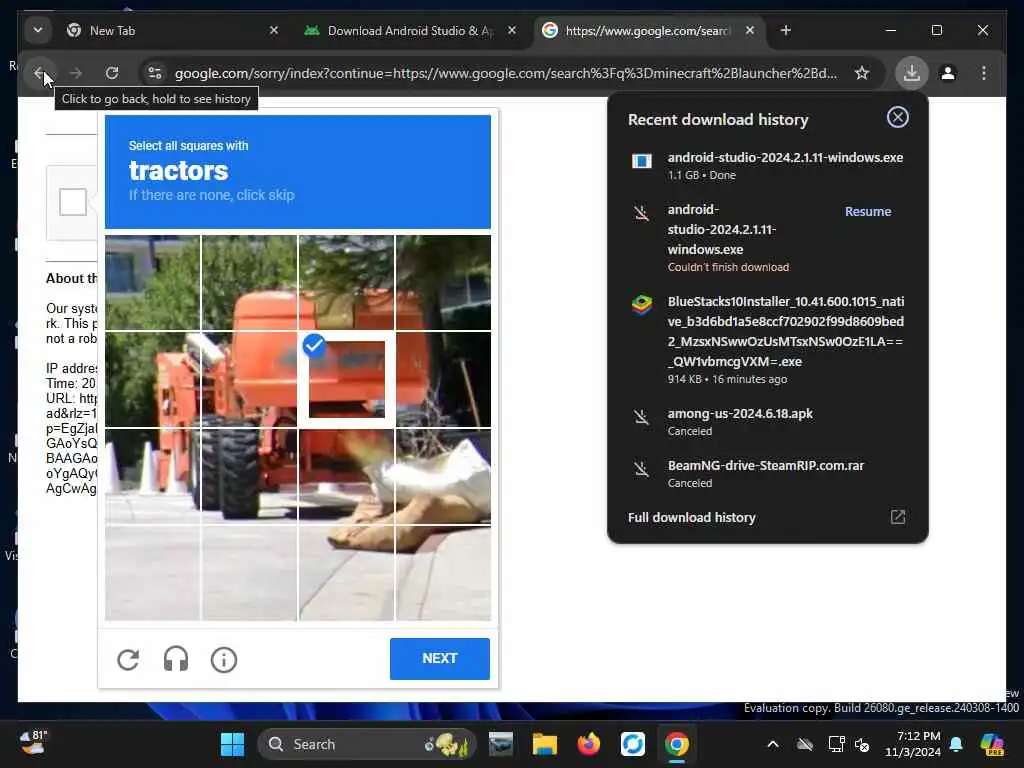
Task: Select the canceled BeamNG-drive-SteamRIP.com.rar entry
Action: (767, 473)
